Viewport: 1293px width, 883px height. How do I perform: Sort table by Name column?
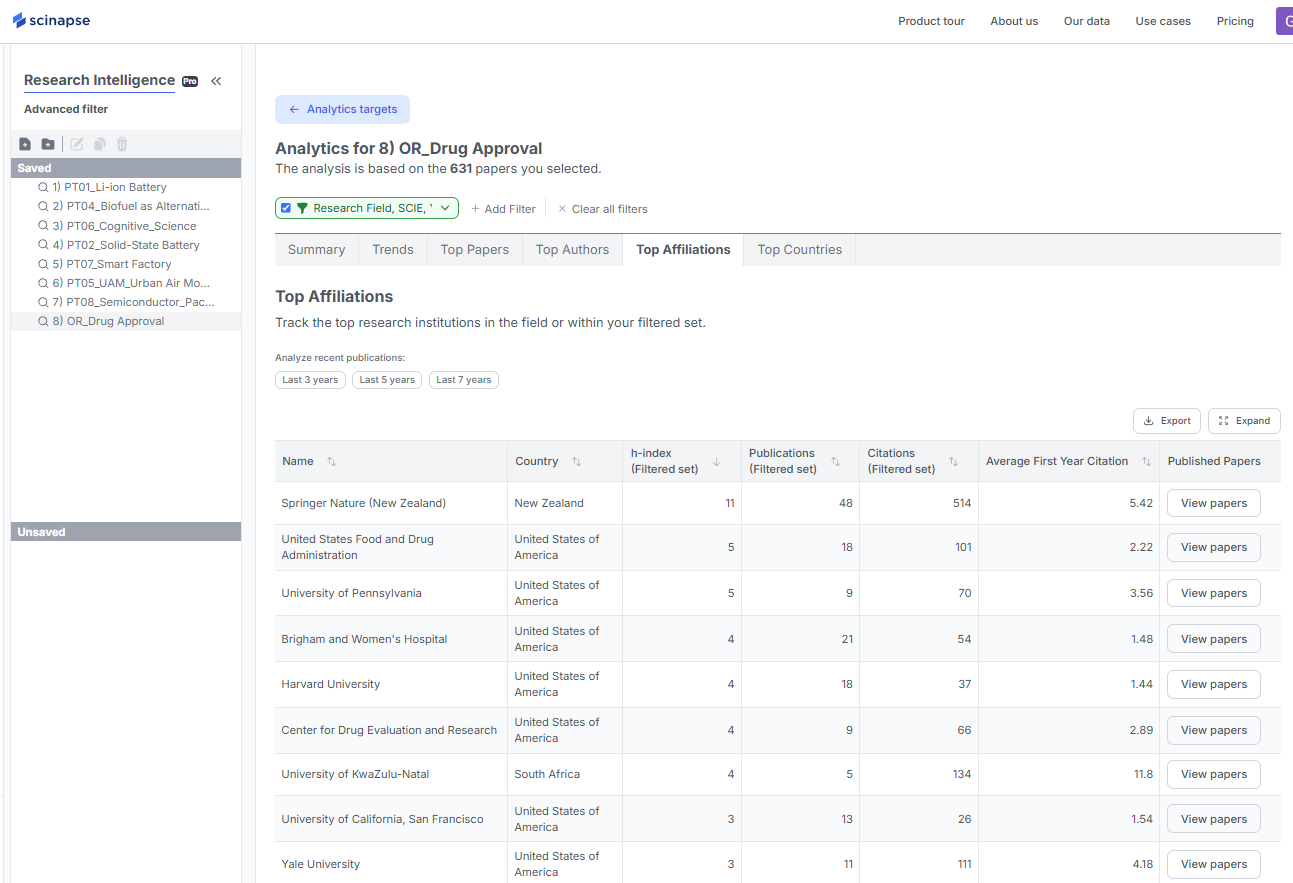pyautogui.click(x=331, y=462)
